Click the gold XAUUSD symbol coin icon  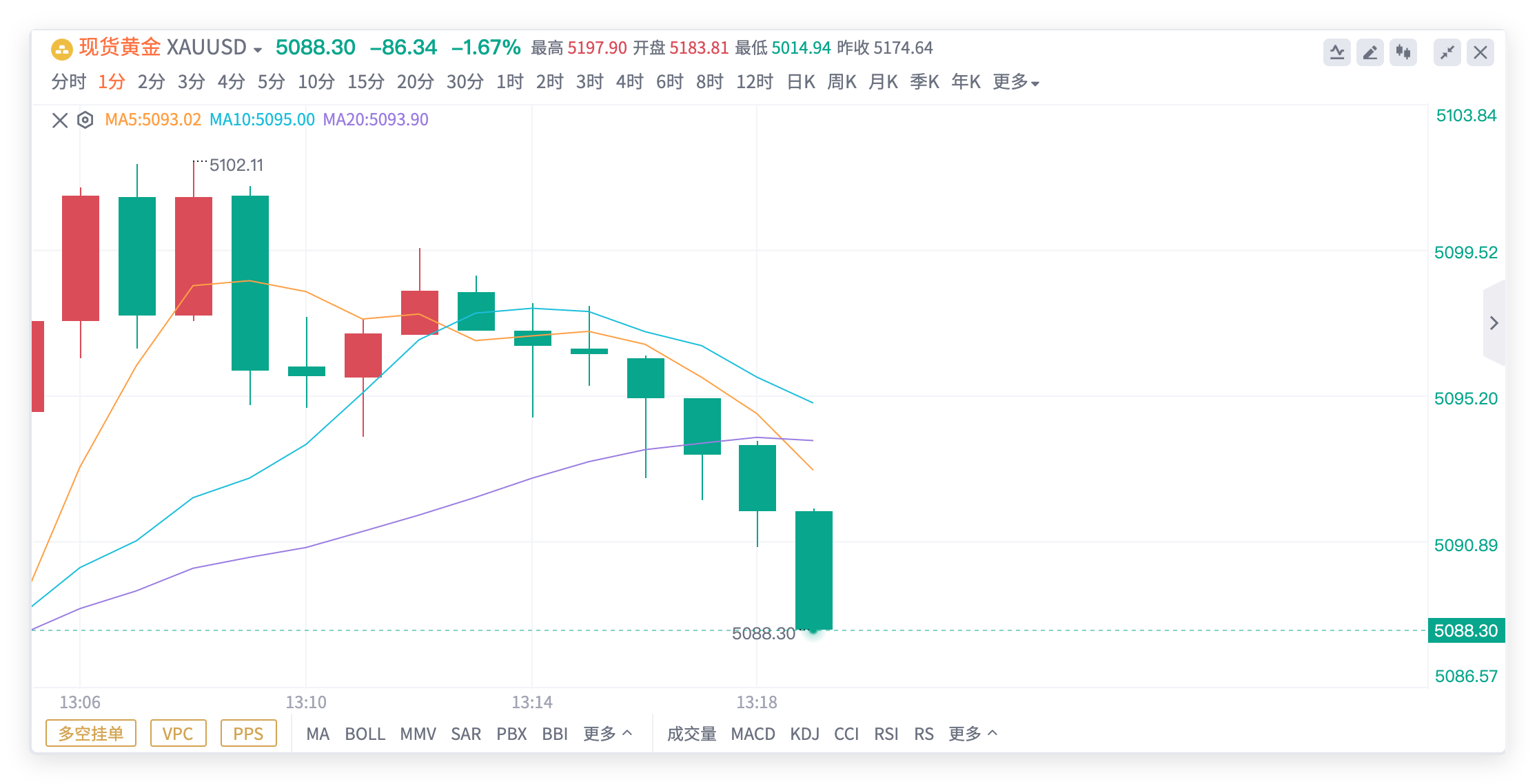(x=62, y=49)
